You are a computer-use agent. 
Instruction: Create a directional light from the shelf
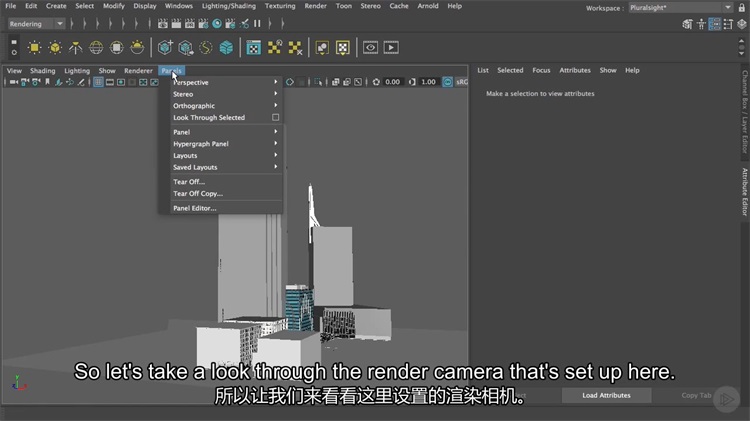click(55, 47)
